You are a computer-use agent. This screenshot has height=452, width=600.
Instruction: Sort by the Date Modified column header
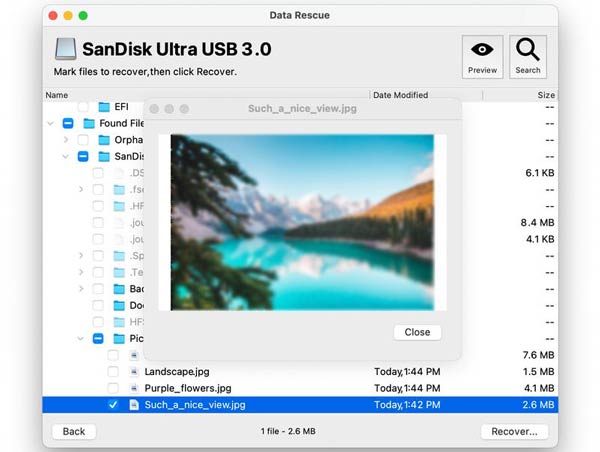pyautogui.click(x=401, y=95)
